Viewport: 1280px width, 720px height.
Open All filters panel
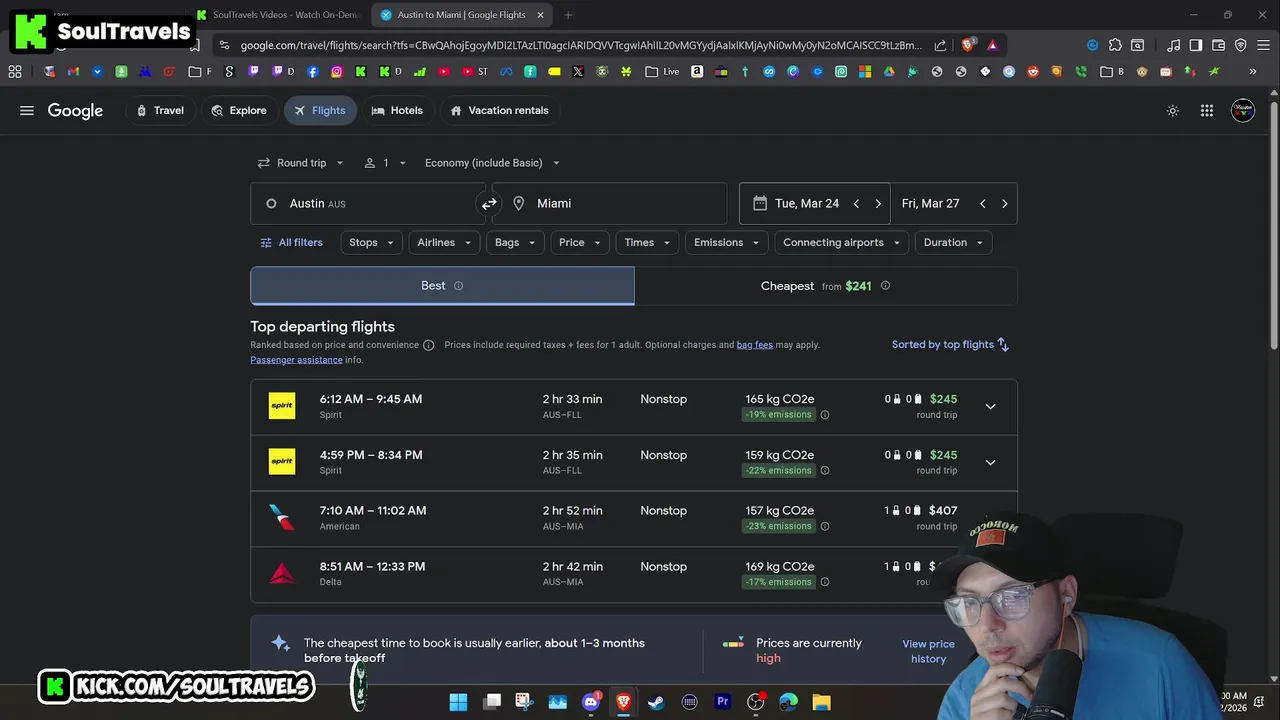point(291,243)
